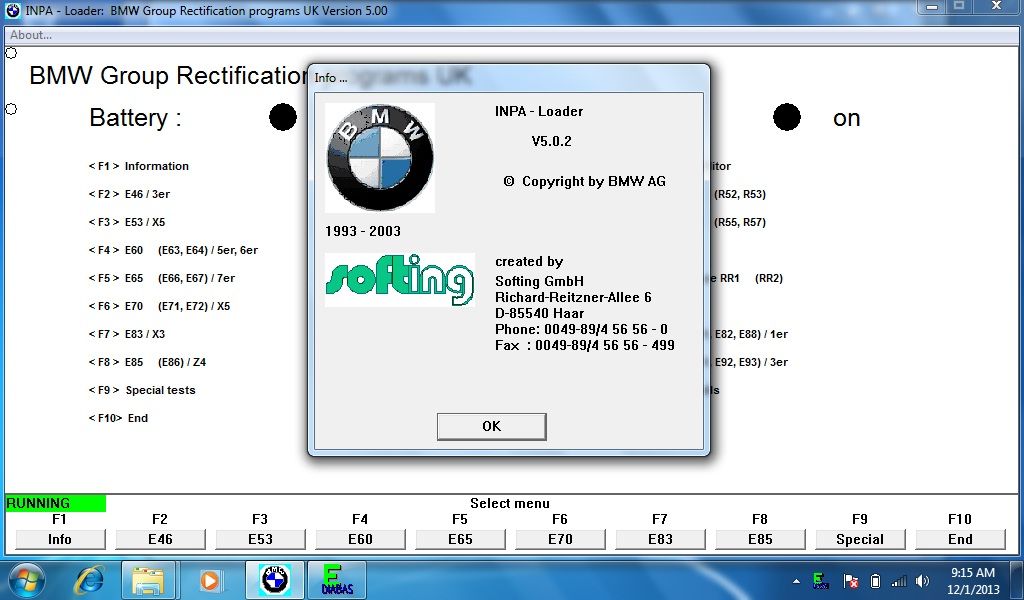1024x600 pixels.
Task: Open the About... menu
Action: [31, 35]
